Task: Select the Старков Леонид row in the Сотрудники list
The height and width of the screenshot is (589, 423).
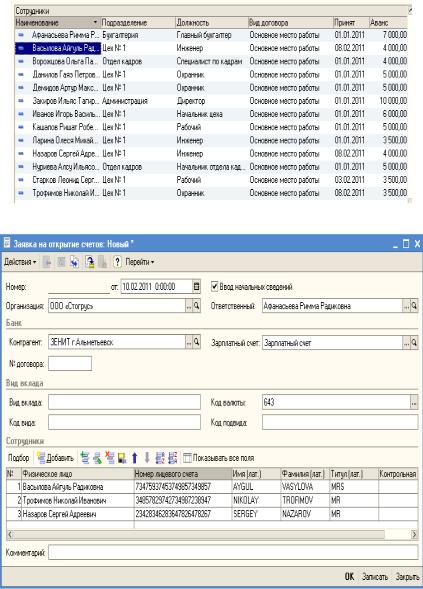Action: click(211, 180)
